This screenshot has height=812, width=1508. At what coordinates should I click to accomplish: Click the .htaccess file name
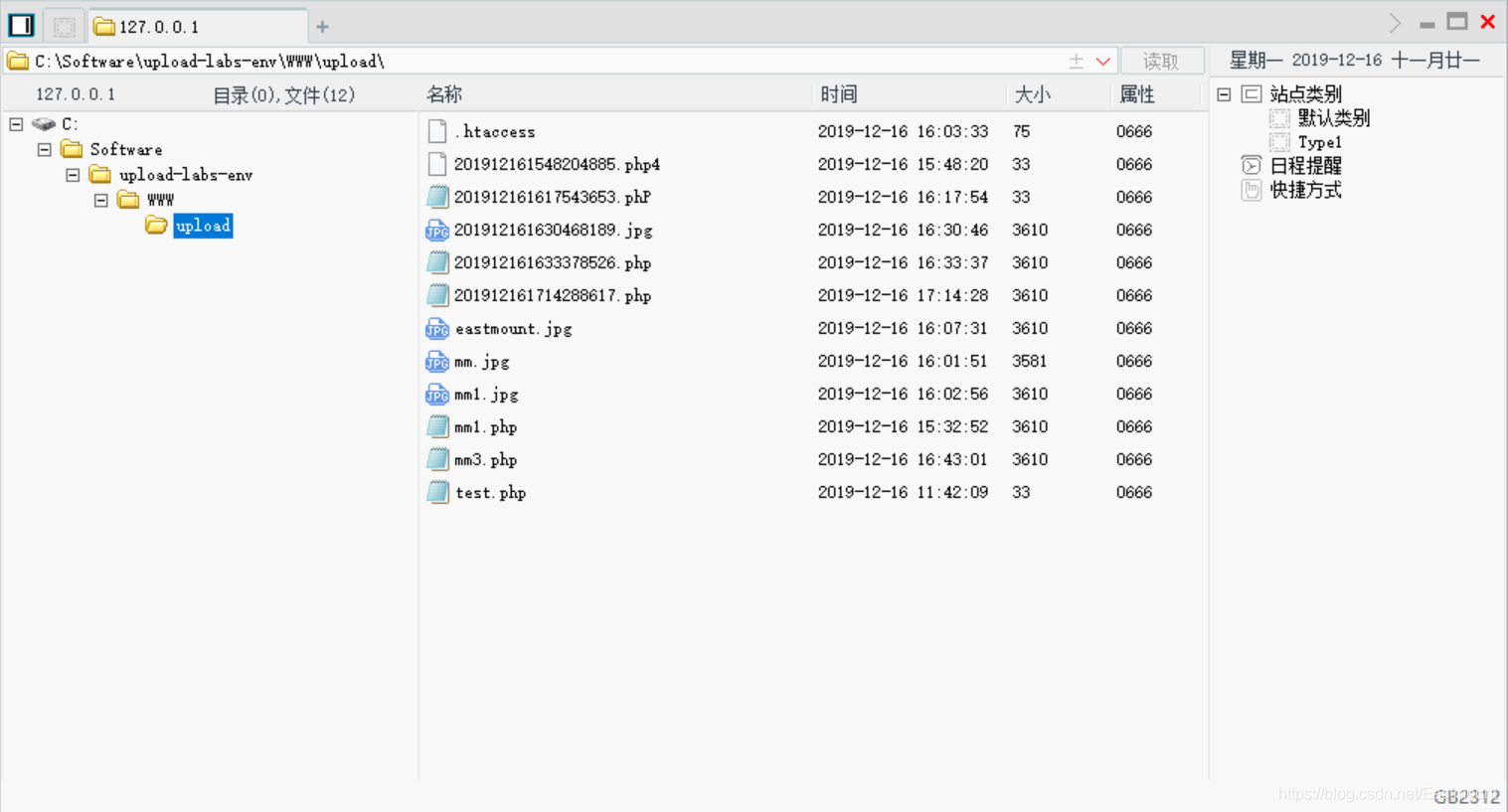click(x=495, y=131)
